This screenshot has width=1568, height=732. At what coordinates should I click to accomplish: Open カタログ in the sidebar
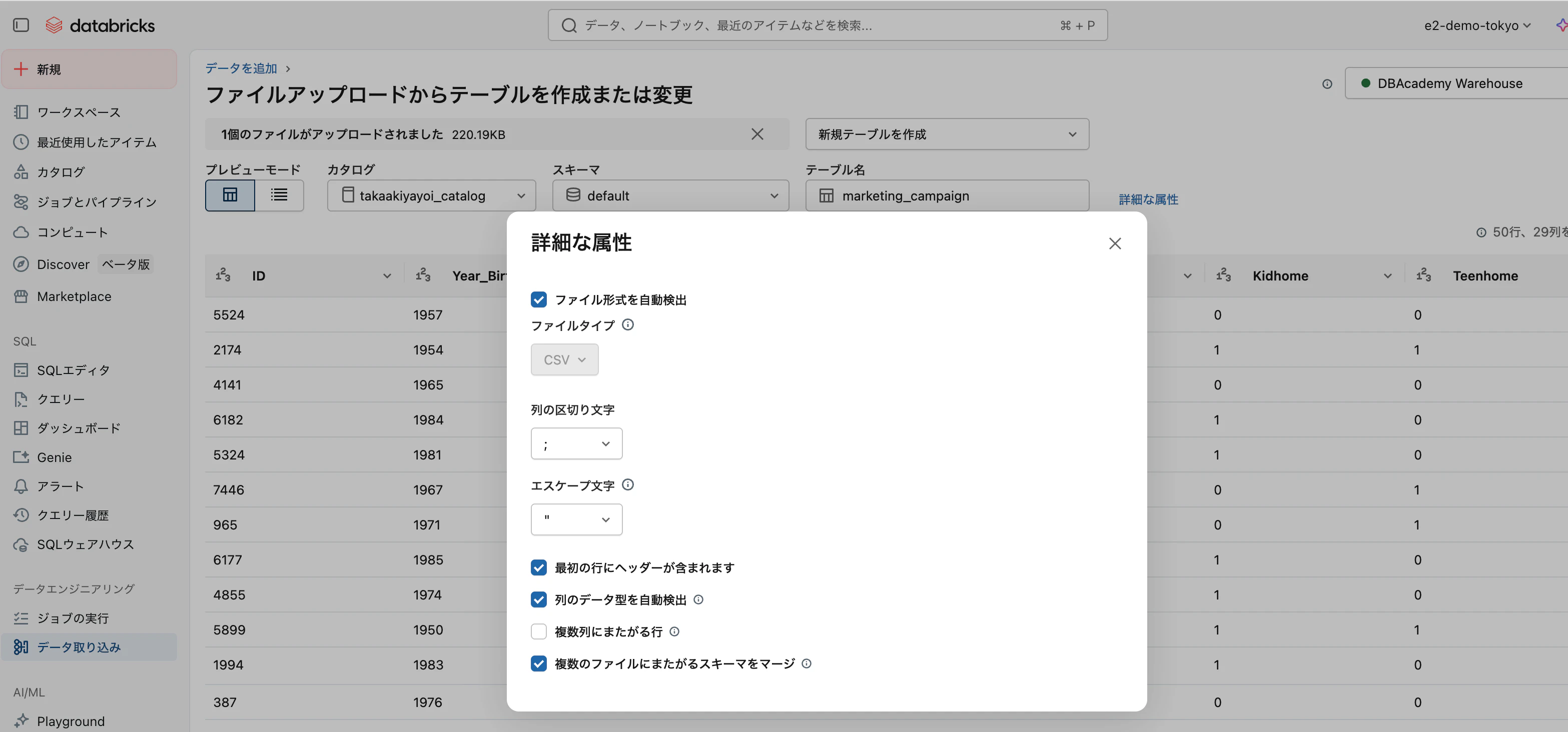pos(89,171)
